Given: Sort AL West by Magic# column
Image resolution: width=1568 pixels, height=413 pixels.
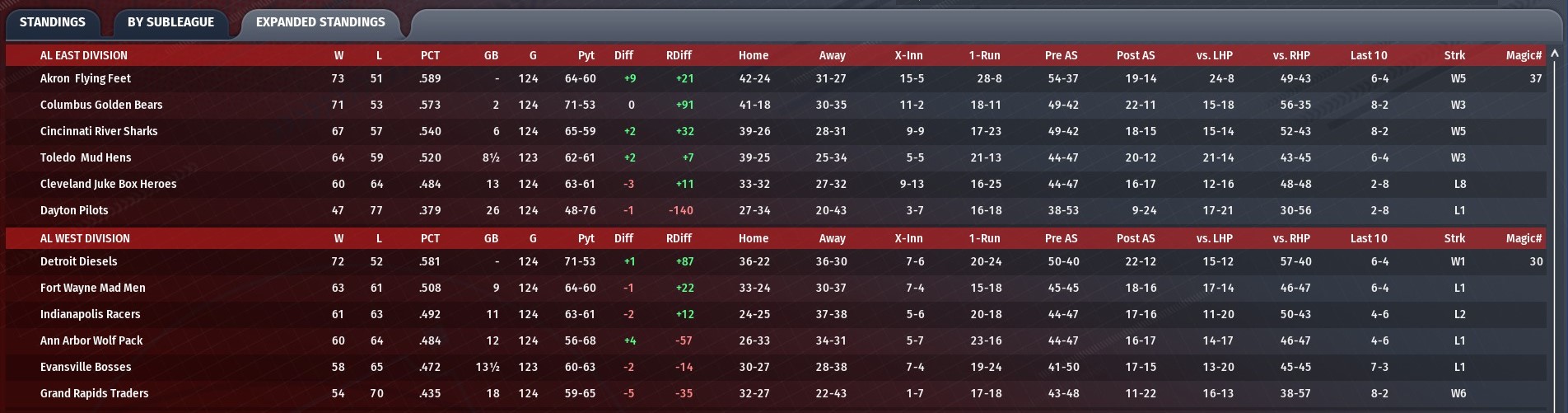Looking at the screenshot, I should click(1524, 238).
